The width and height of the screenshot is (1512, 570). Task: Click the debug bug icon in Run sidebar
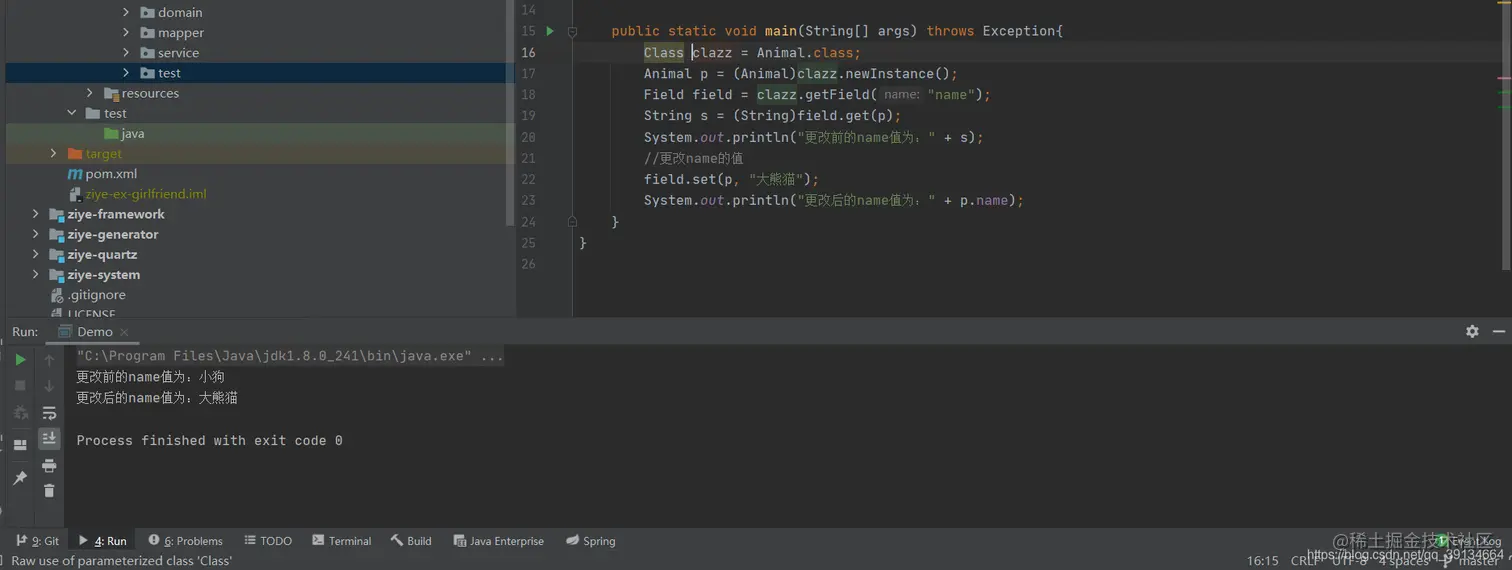click(20, 412)
